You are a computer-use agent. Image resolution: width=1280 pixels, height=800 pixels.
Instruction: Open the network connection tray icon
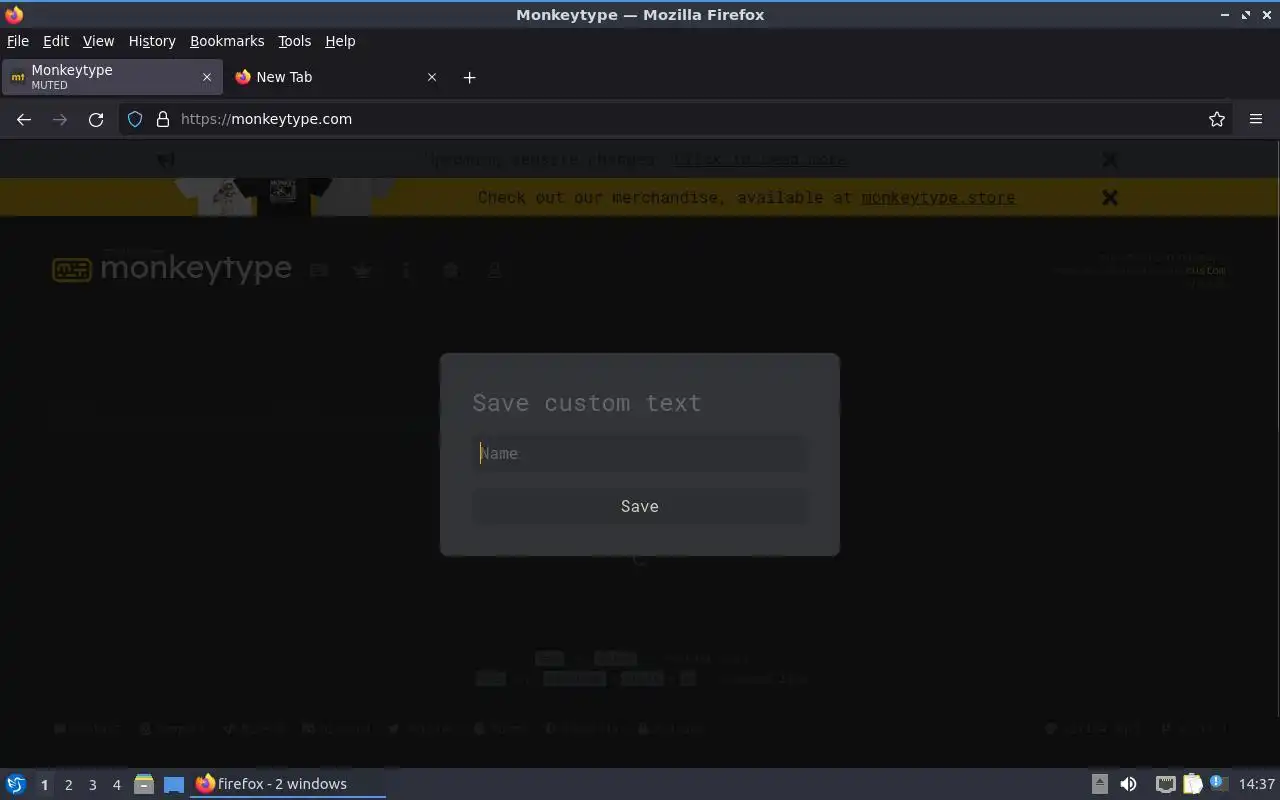(x=1165, y=784)
